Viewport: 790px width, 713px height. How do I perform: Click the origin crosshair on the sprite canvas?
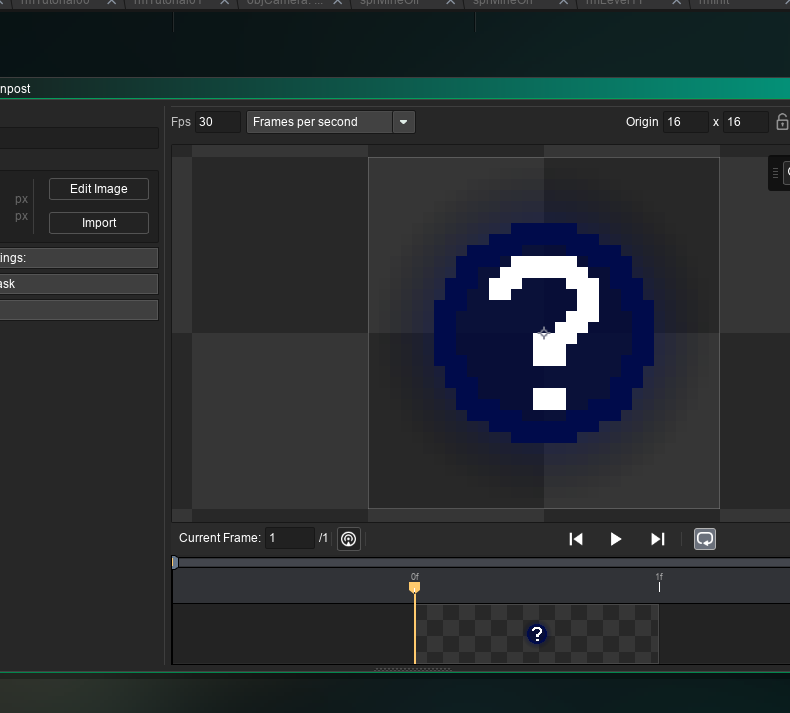point(544,333)
